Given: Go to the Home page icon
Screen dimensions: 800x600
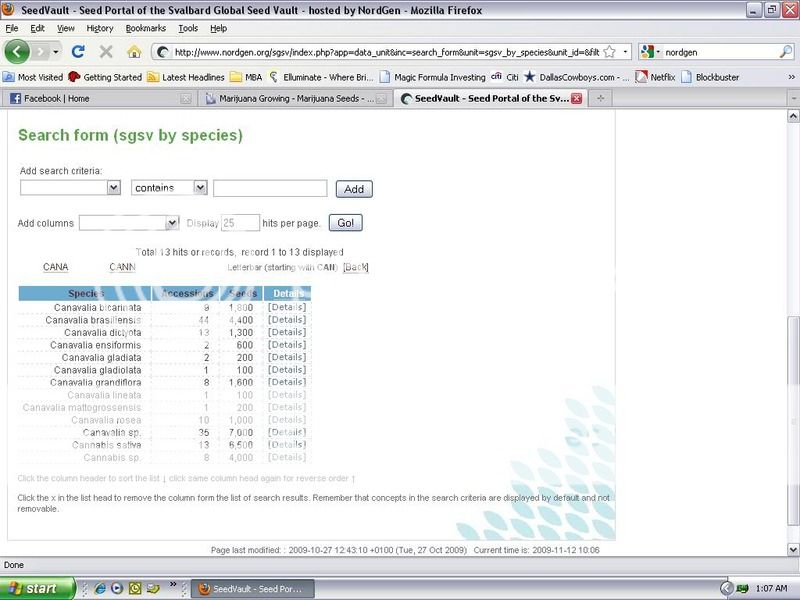Looking at the screenshot, I should point(134,52).
